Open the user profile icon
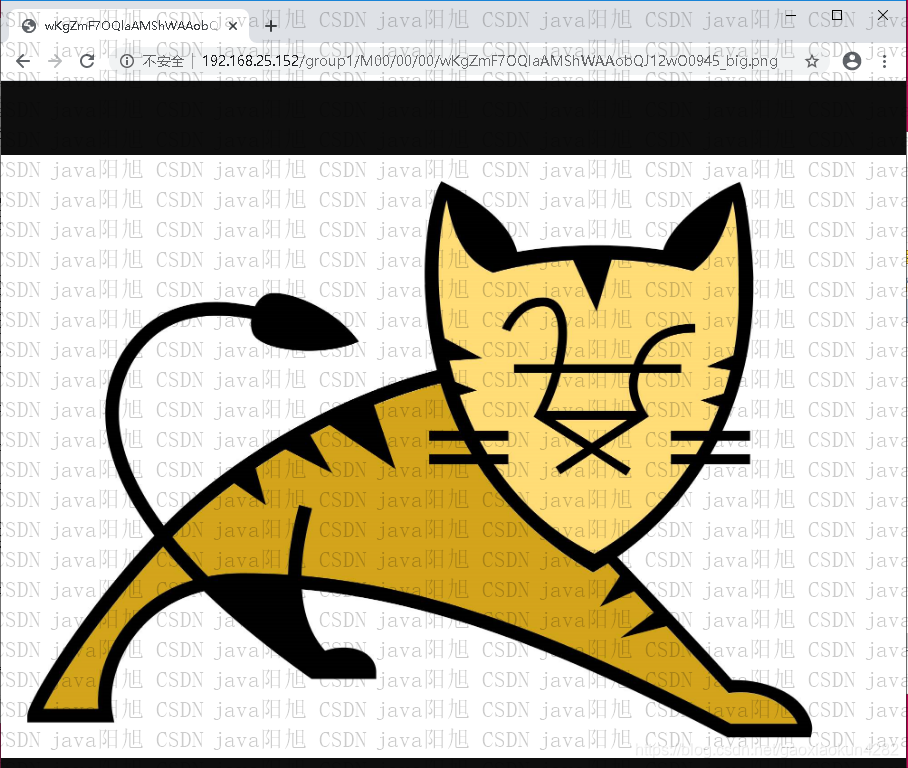 pos(852,61)
